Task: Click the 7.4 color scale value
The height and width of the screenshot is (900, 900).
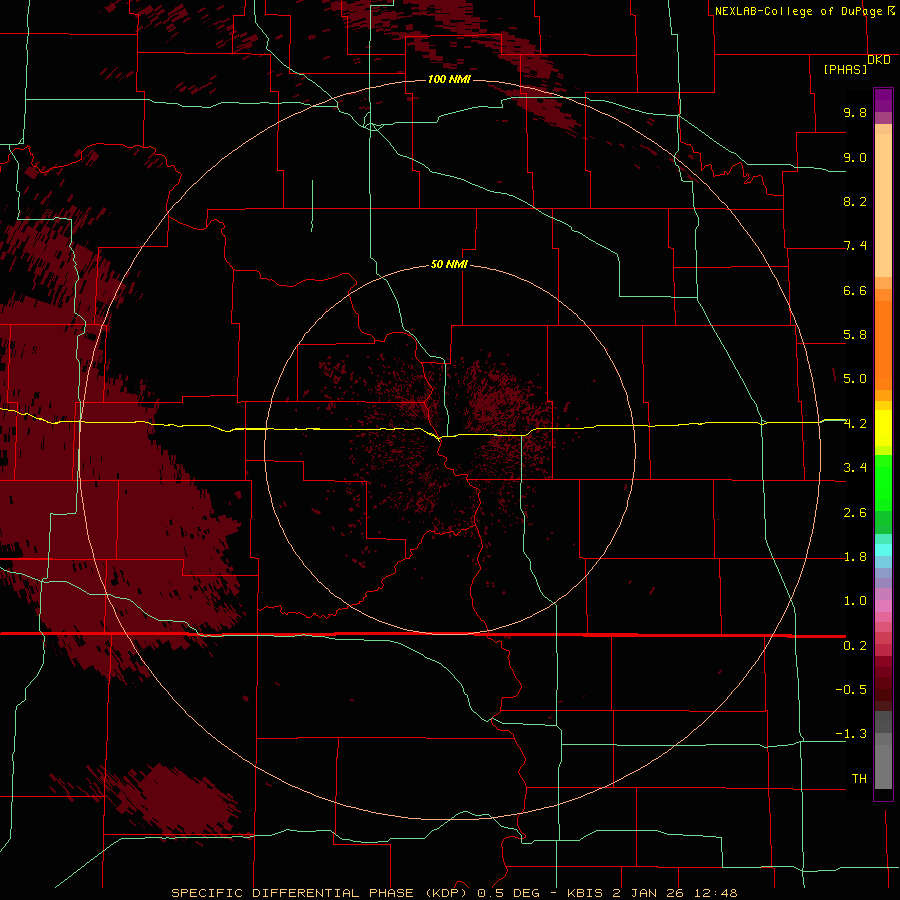Action: [855, 246]
